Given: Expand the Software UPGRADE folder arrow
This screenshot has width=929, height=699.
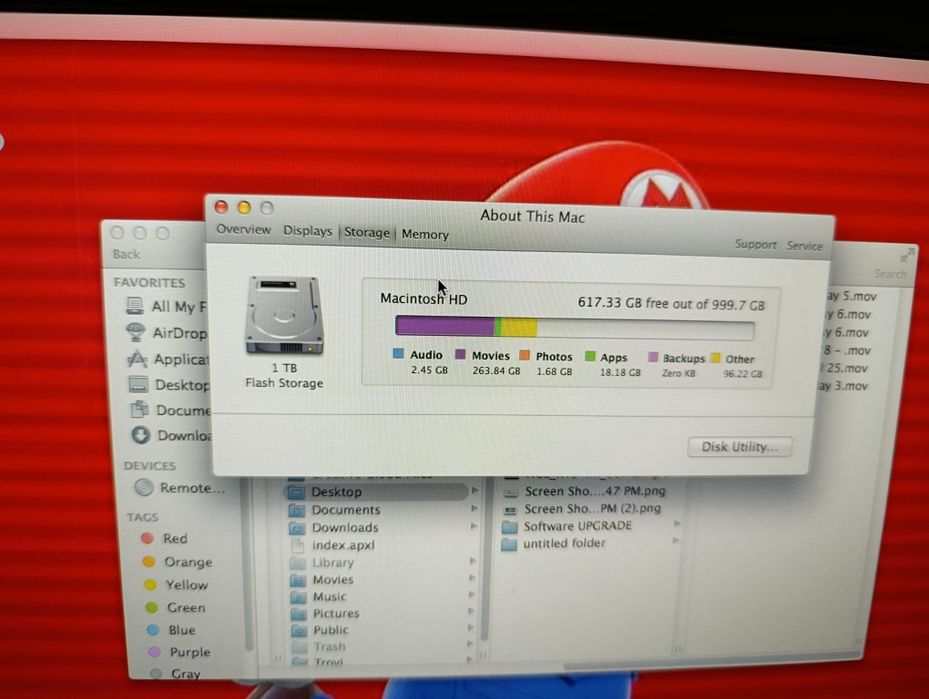Looking at the screenshot, I should (677, 524).
